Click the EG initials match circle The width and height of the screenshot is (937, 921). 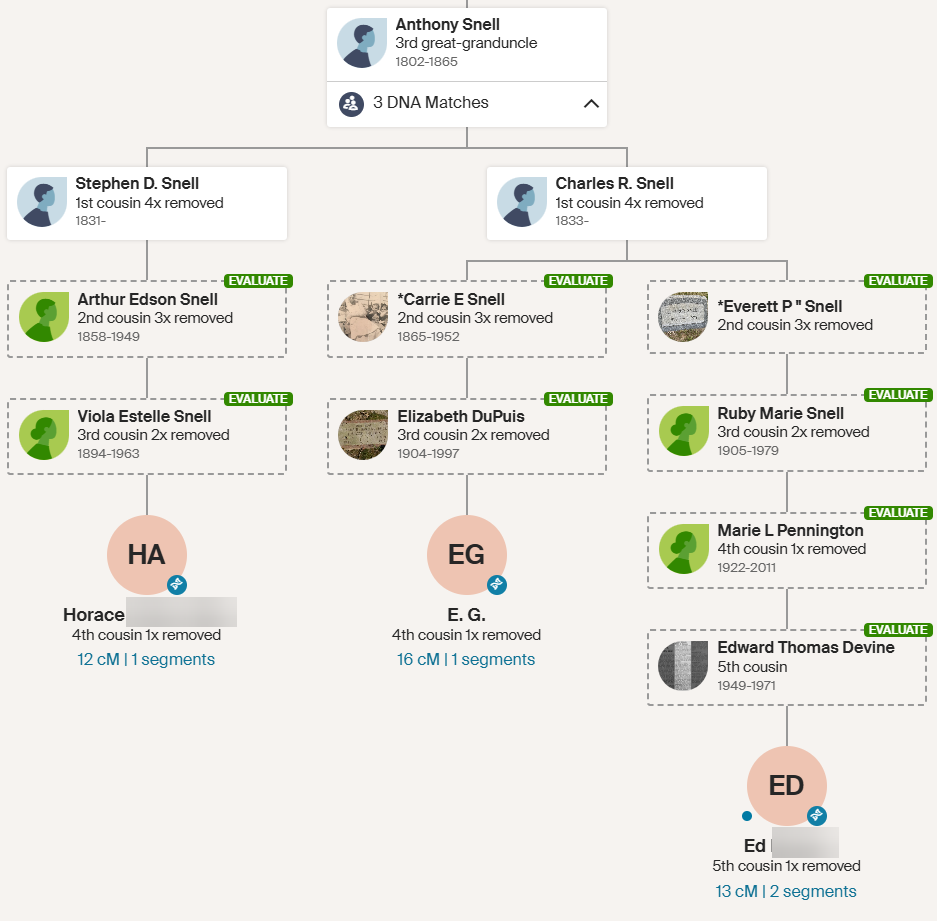466,555
